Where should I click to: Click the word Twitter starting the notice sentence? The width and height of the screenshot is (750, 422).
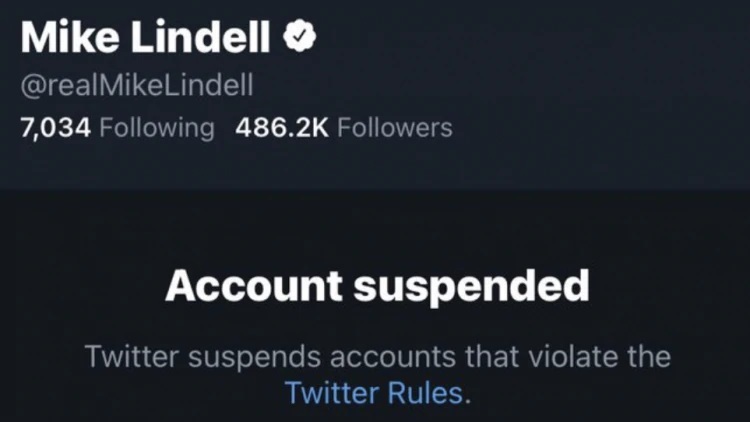point(132,356)
